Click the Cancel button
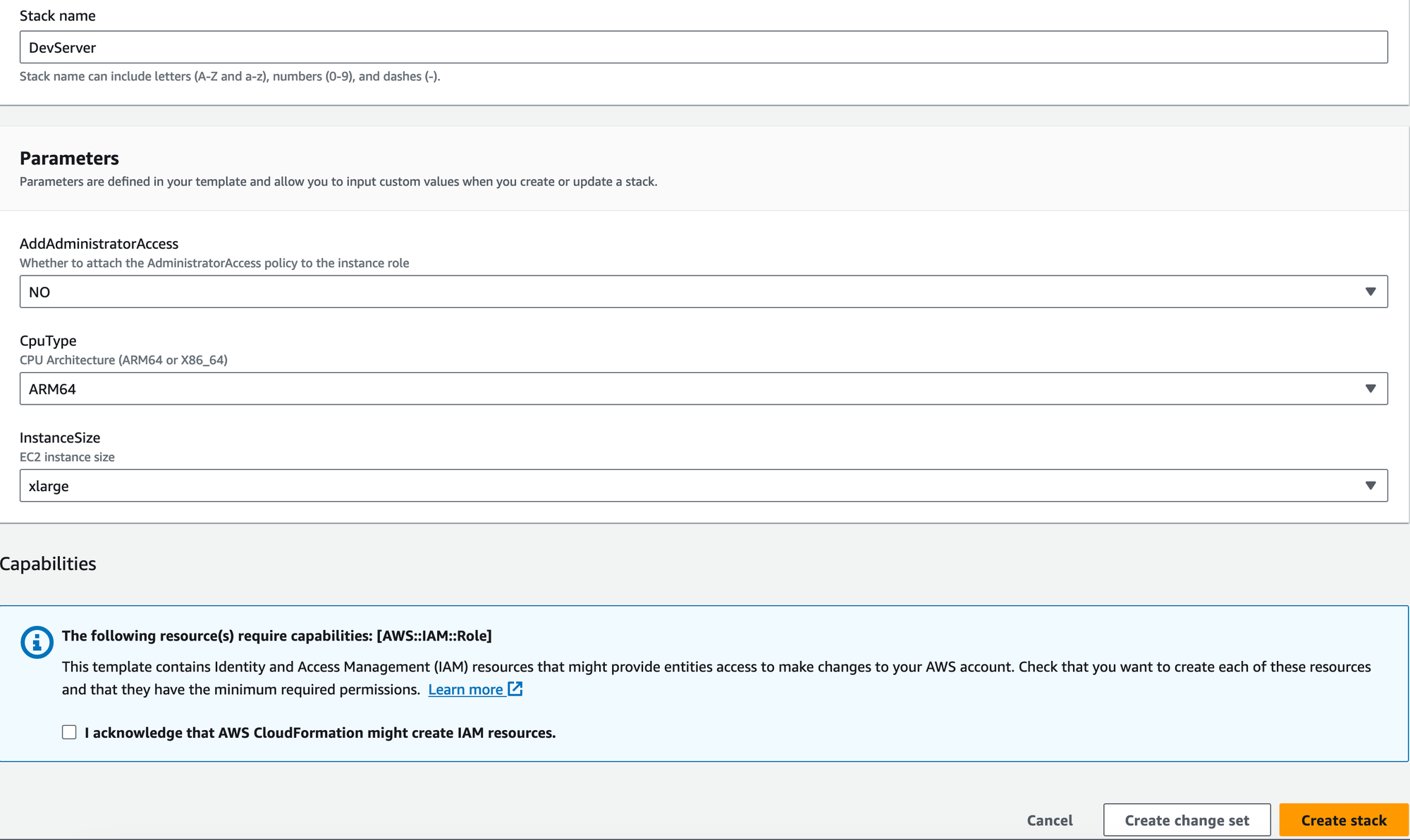The height and width of the screenshot is (840, 1410). 1049,820
